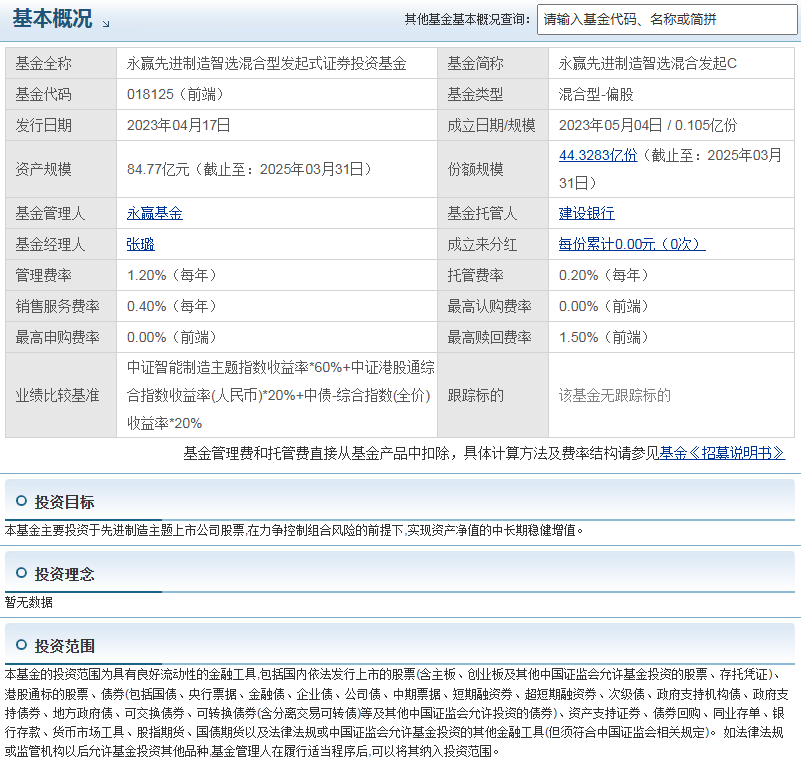The image size is (801, 762).
Task: Click the 资产规模 label cell
Action: pyautogui.click(x=61, y=169)
